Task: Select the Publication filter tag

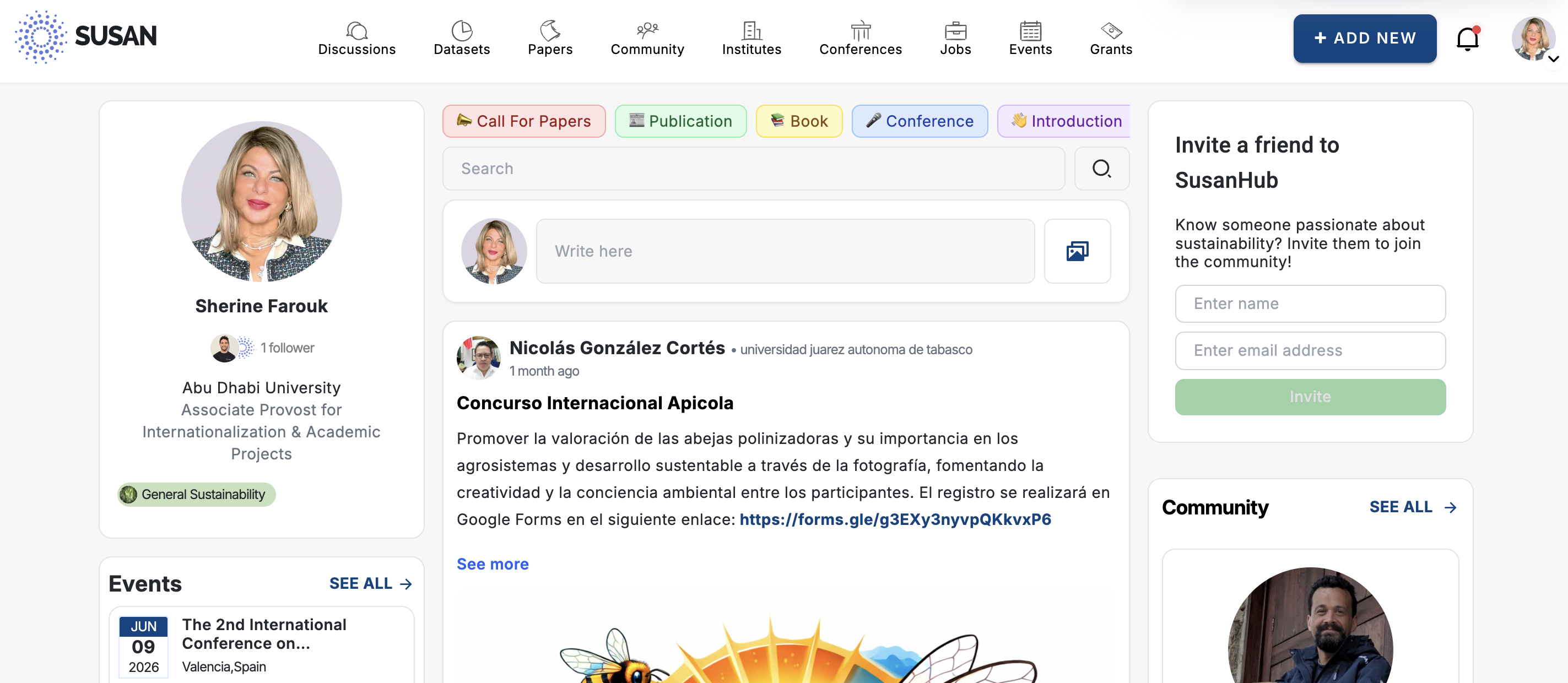Action: point(680,121)
